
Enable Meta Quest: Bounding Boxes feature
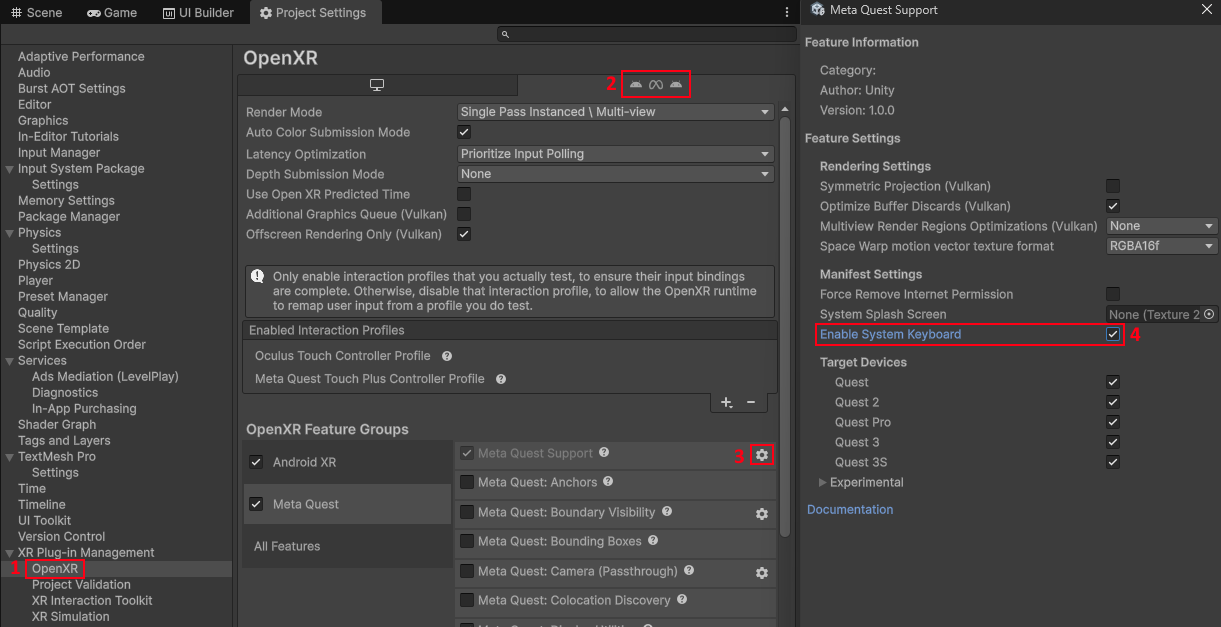(467, 541)
